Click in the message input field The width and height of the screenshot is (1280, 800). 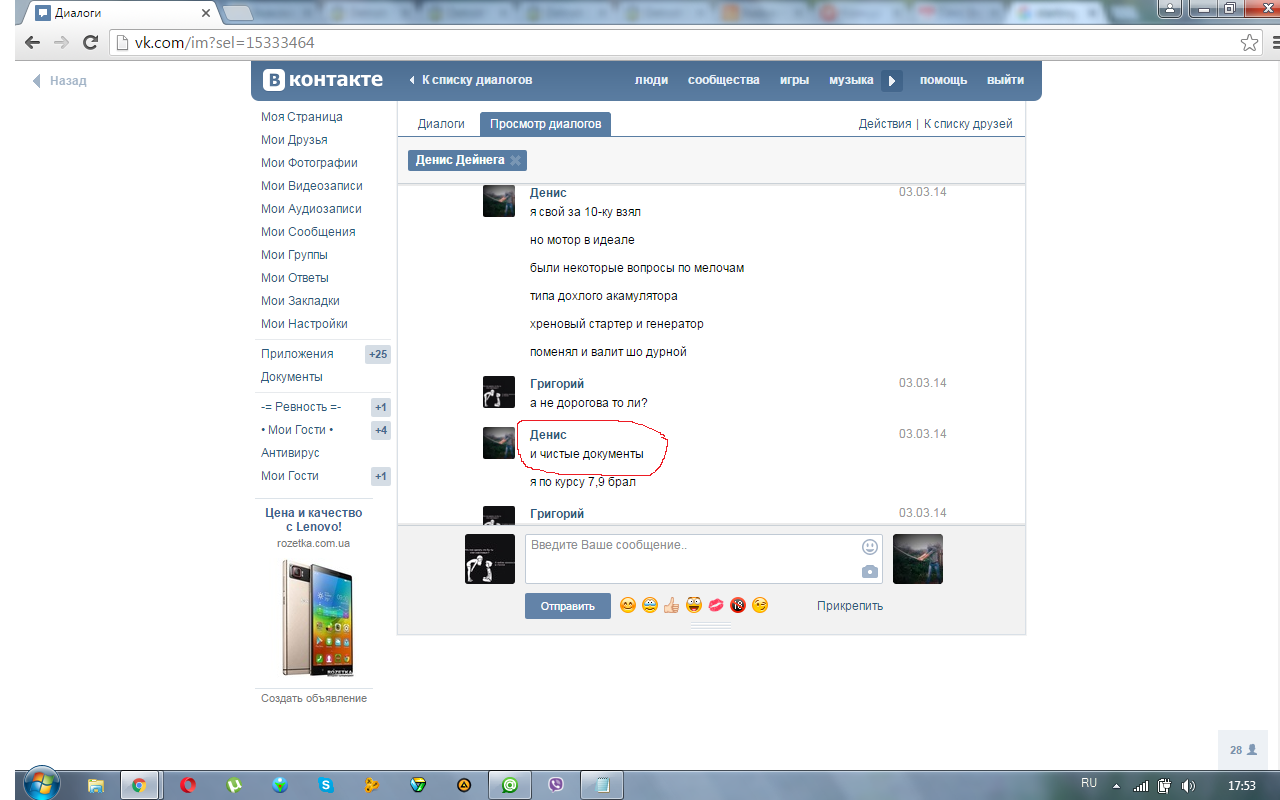[x=690, y=559]
